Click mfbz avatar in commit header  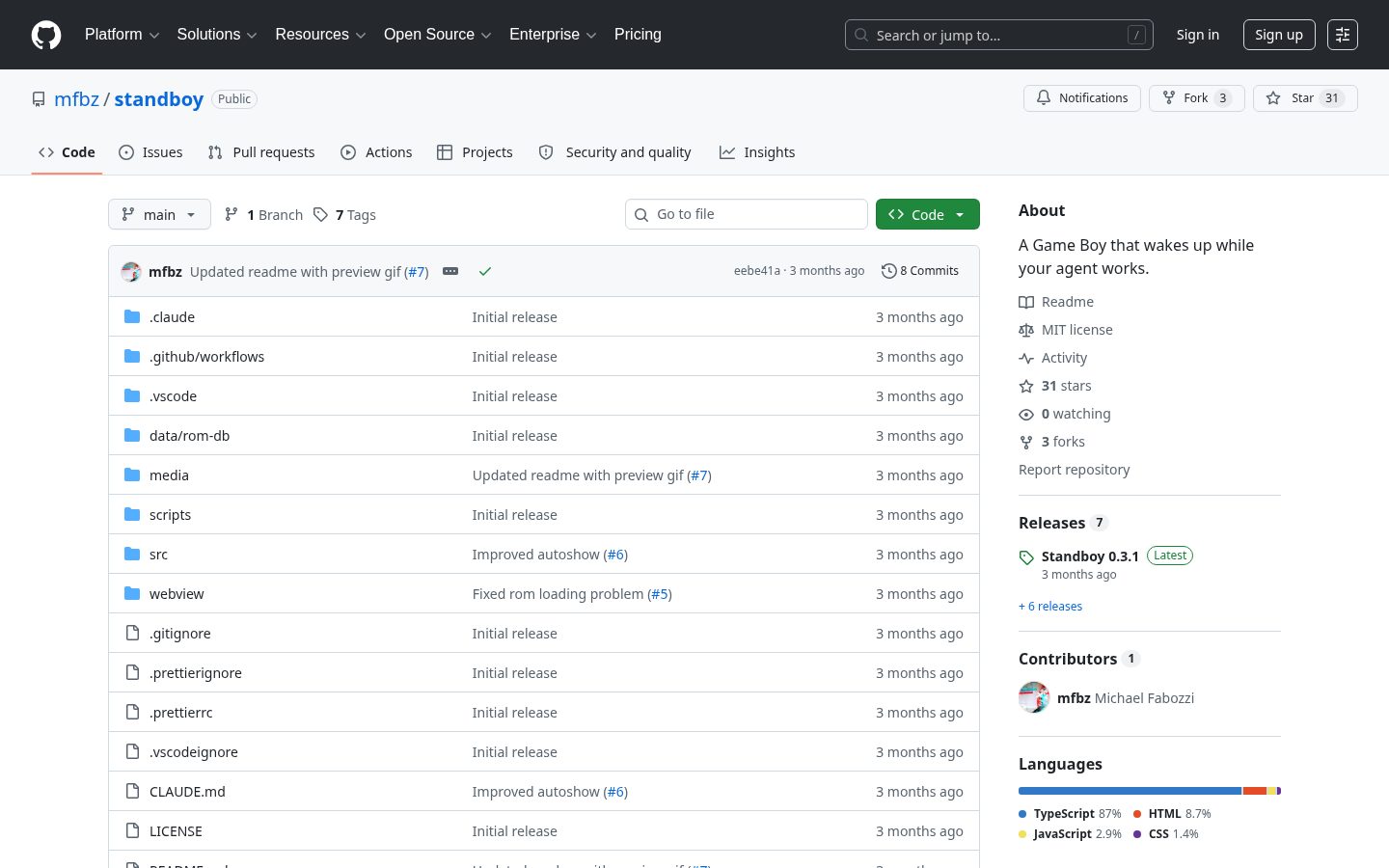pos(131,271)
